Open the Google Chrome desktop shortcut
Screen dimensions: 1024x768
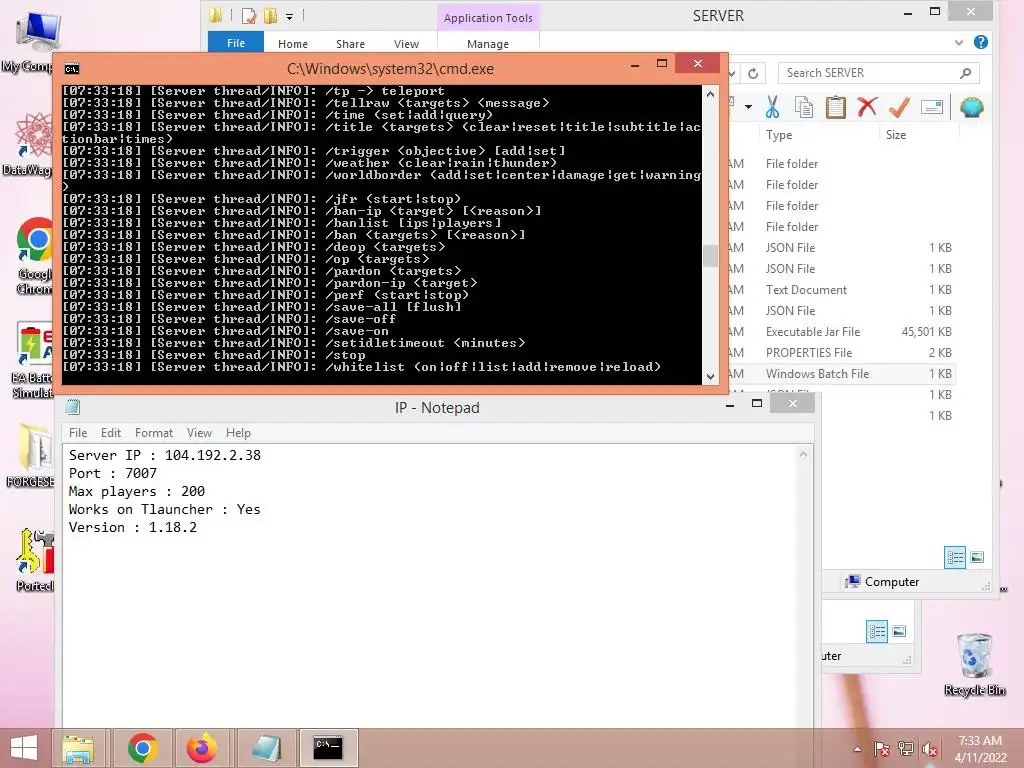pyautogui.click(x=34, y=256)
